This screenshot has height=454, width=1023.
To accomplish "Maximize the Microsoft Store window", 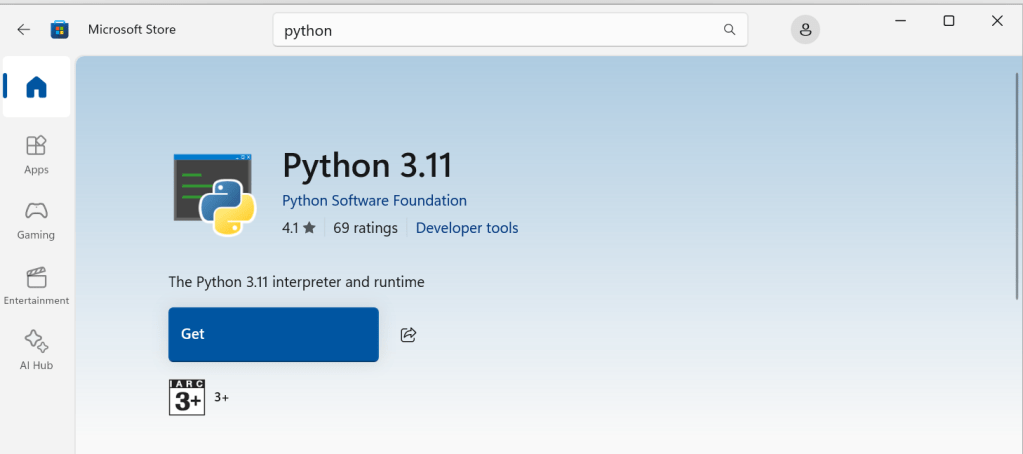I will tap(949, 21).
